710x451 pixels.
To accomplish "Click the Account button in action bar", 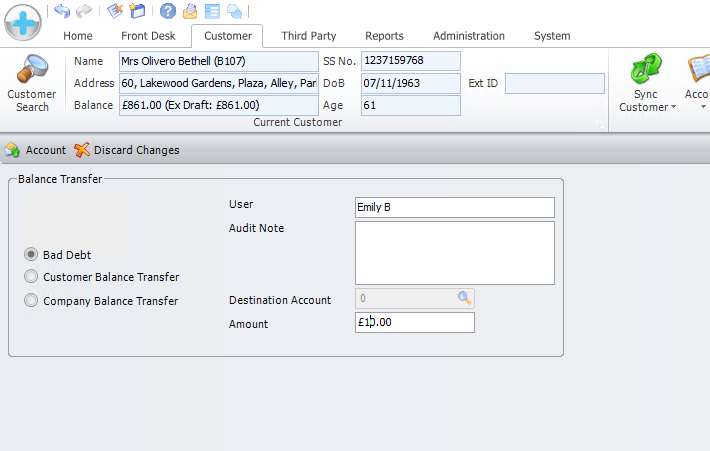I will coord(36,150).
